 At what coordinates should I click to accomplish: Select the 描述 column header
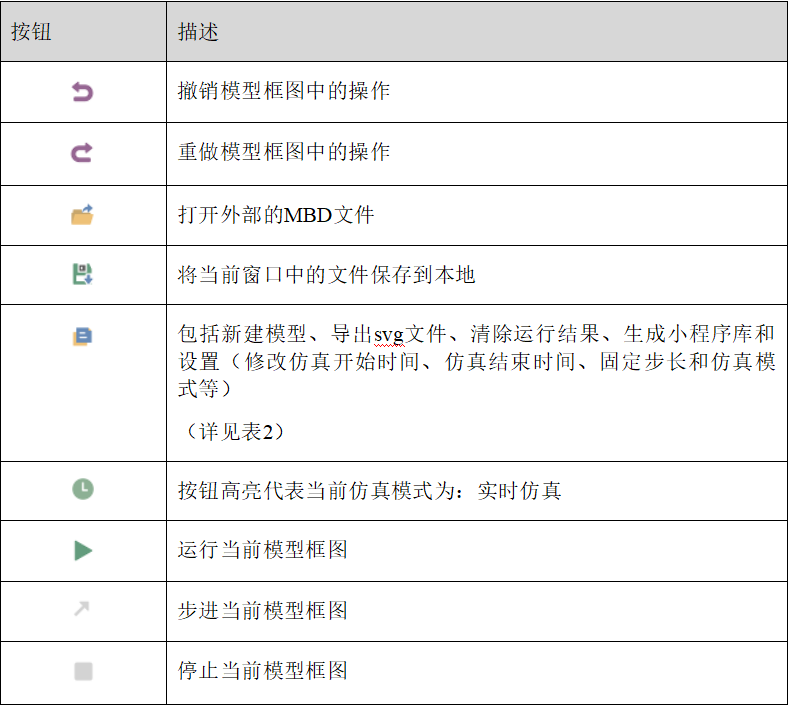click(198, 32)
